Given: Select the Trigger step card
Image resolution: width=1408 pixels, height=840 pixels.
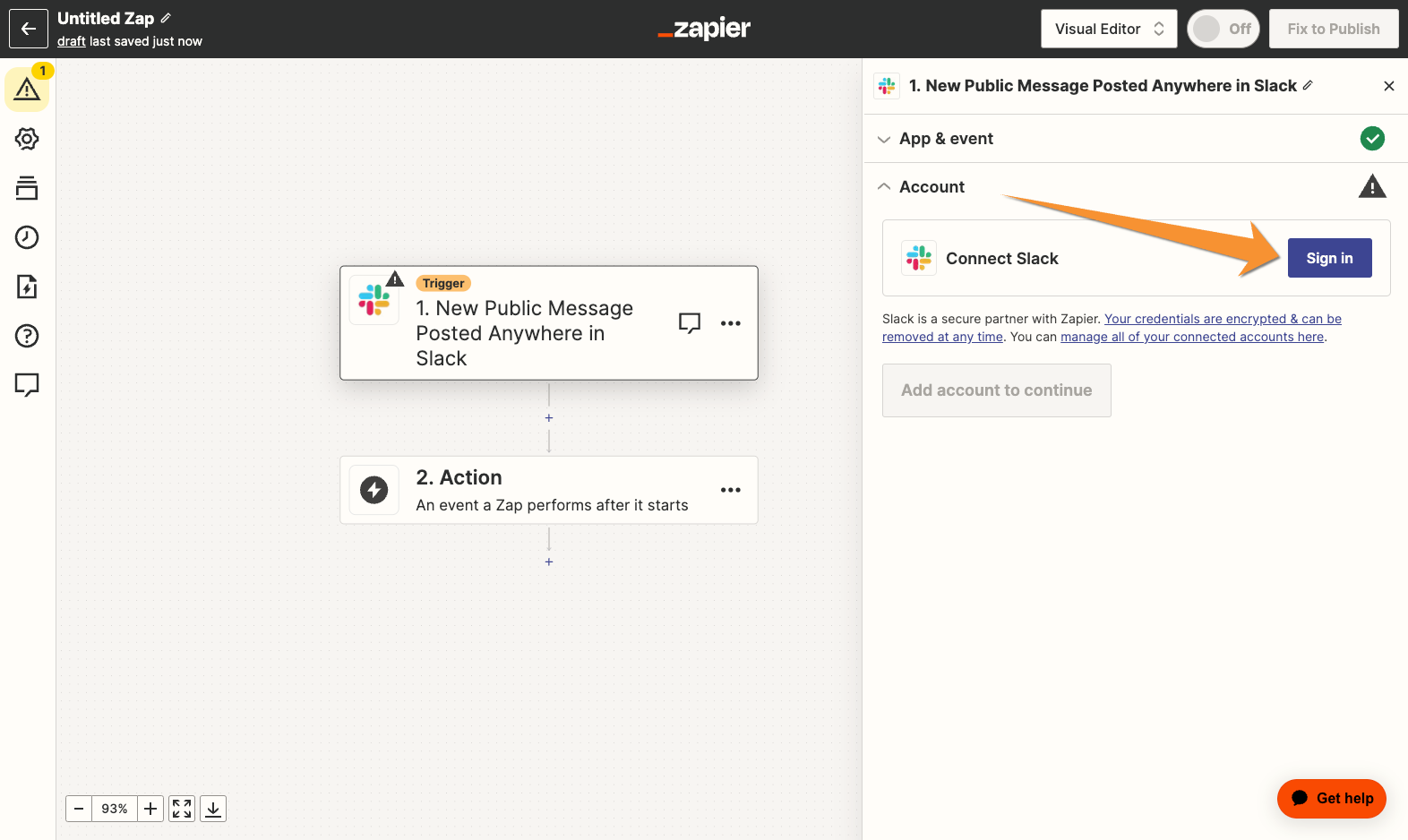Looking at the screenshot, I should [549, 323].
